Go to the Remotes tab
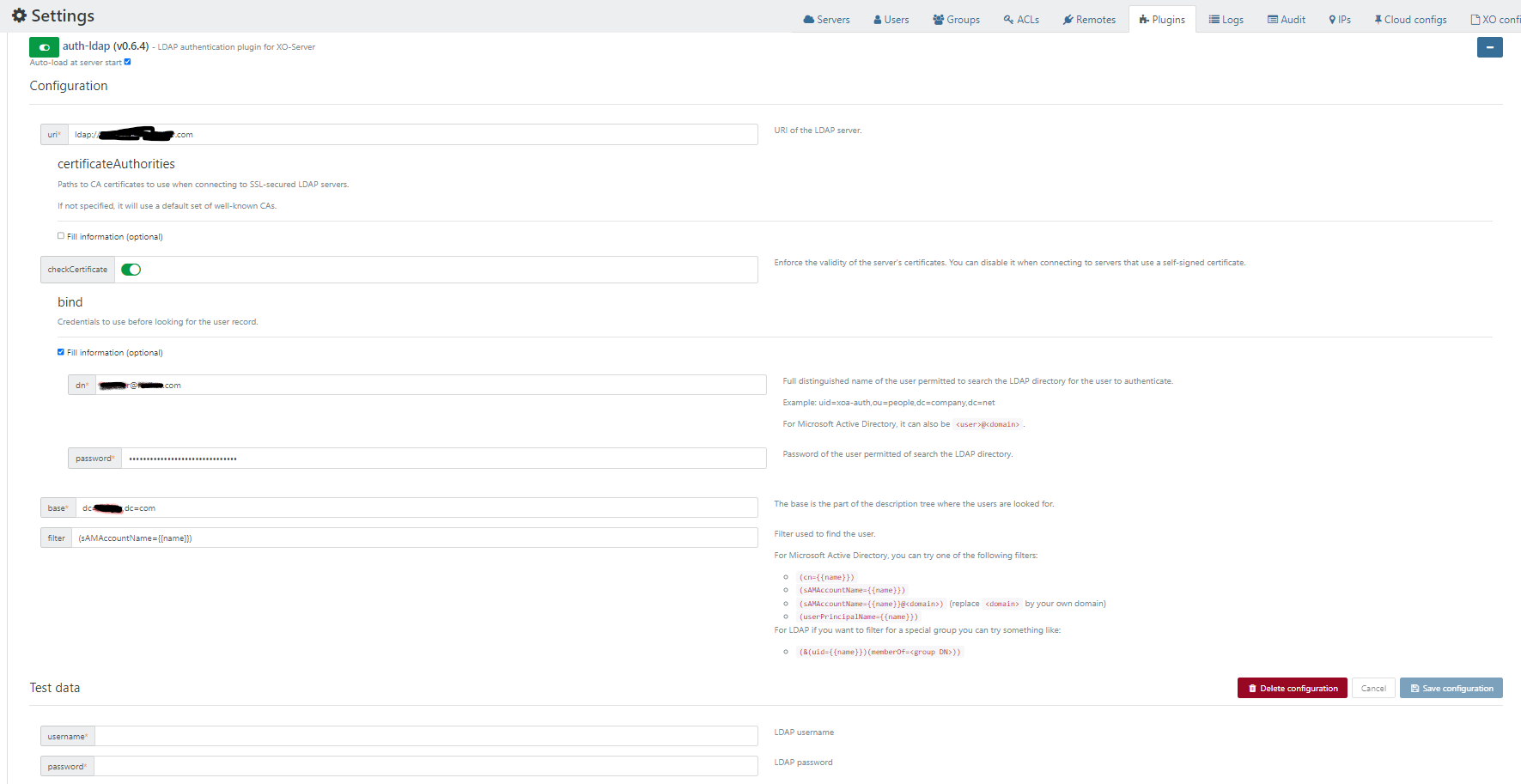The width and height of the screenshot is (1521, 784). 1089,20
